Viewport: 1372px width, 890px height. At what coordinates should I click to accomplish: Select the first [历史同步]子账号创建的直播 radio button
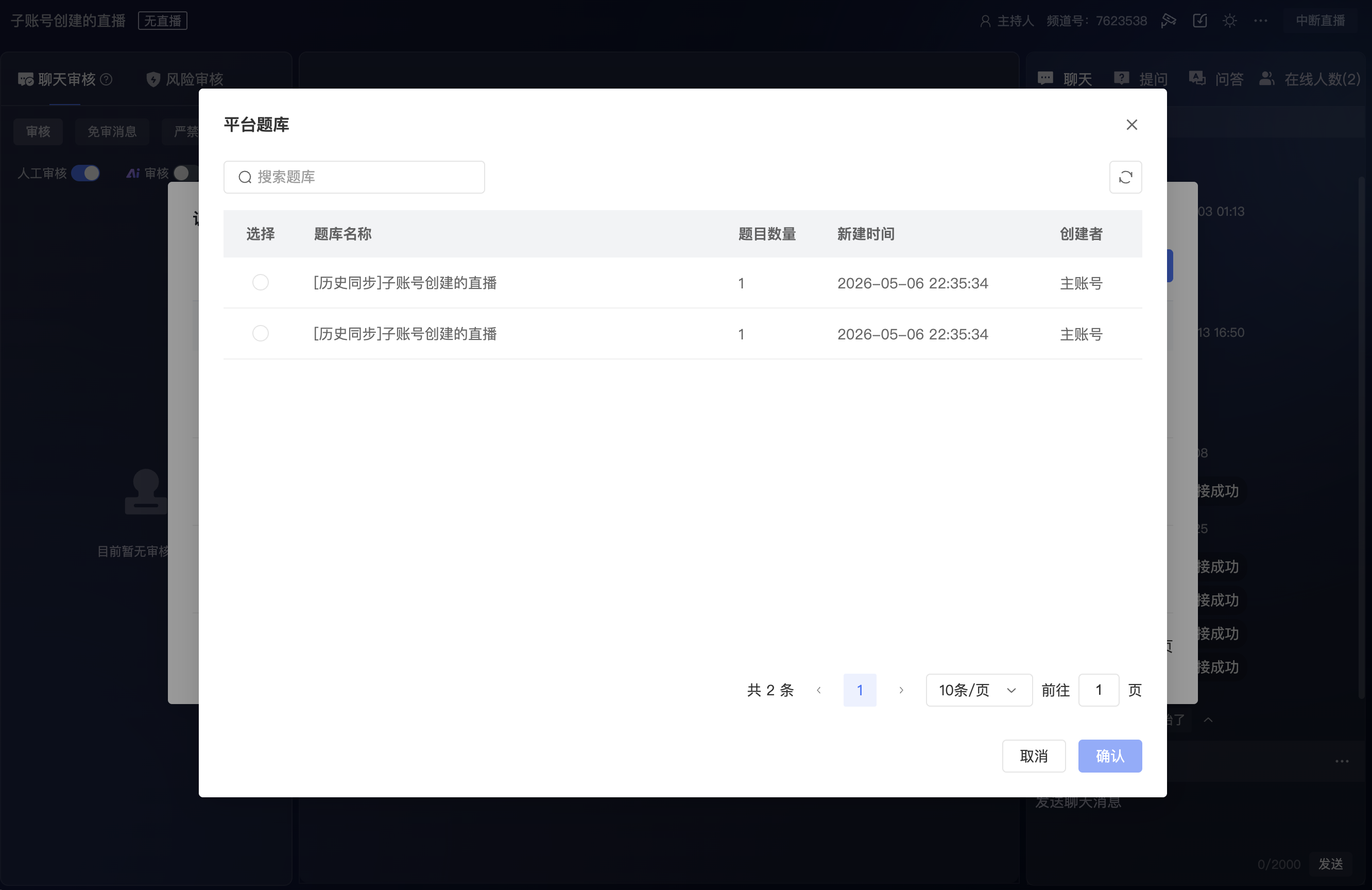click(261, 282)
